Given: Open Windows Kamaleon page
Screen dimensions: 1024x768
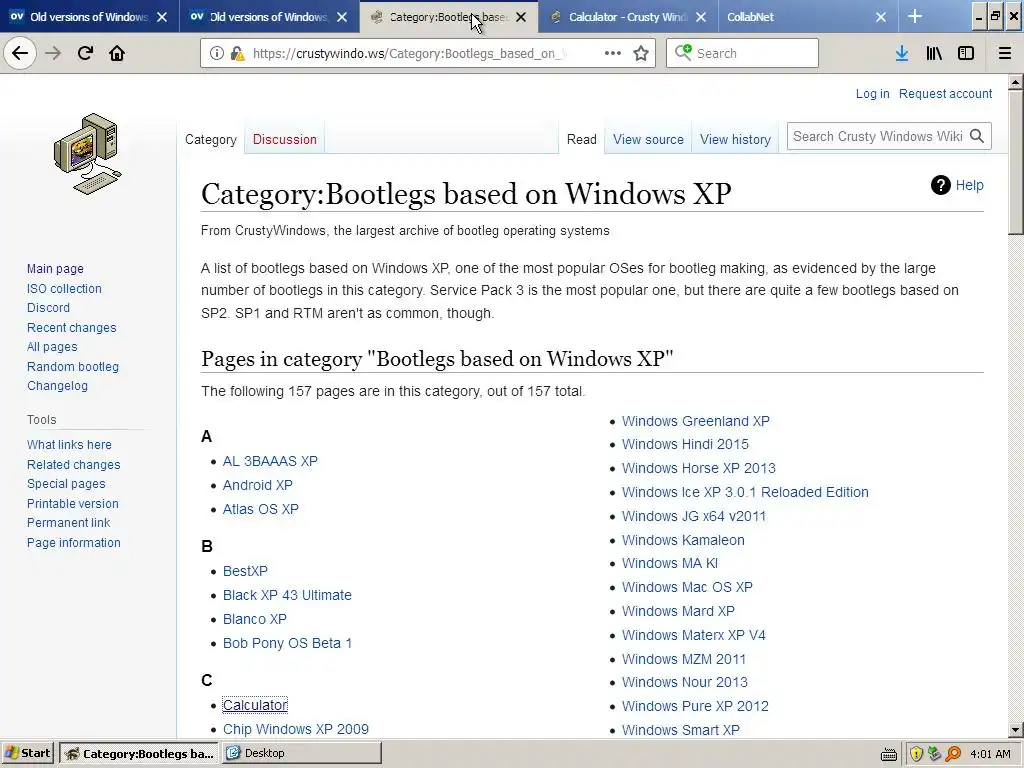Looking at the screenshot, I should (x=683, y=540).
